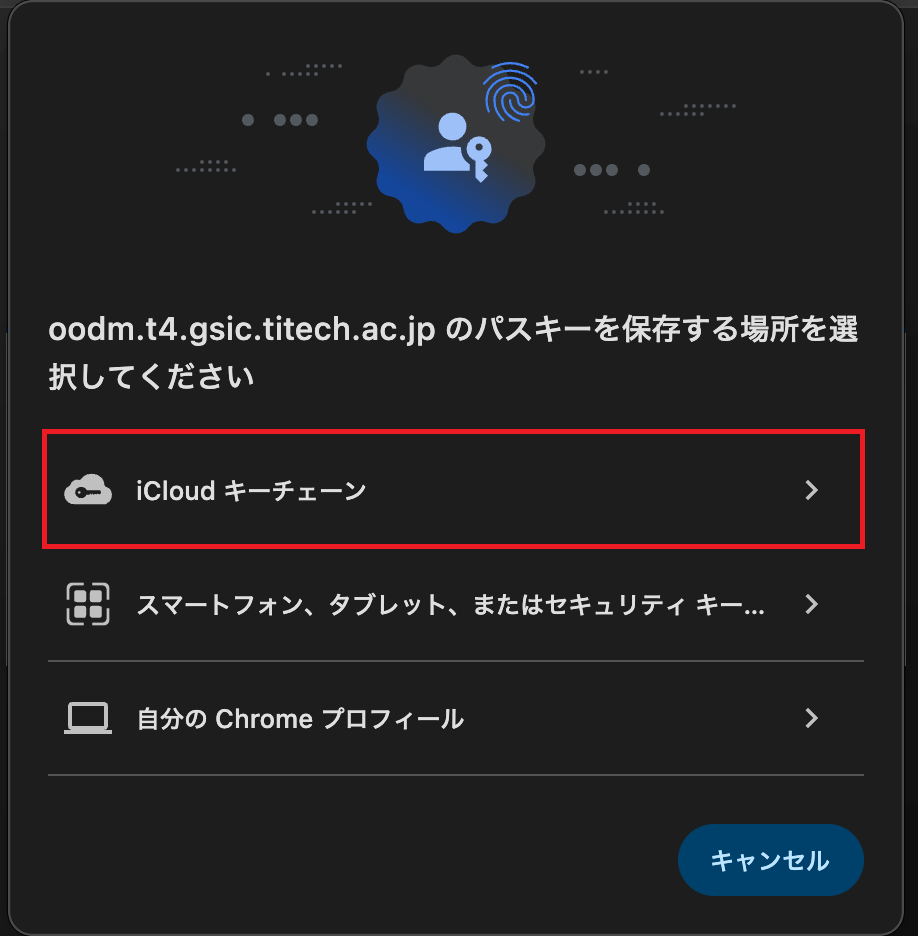
Task: Click the laptop icon for Chrome profile
Action: point(88,718)
